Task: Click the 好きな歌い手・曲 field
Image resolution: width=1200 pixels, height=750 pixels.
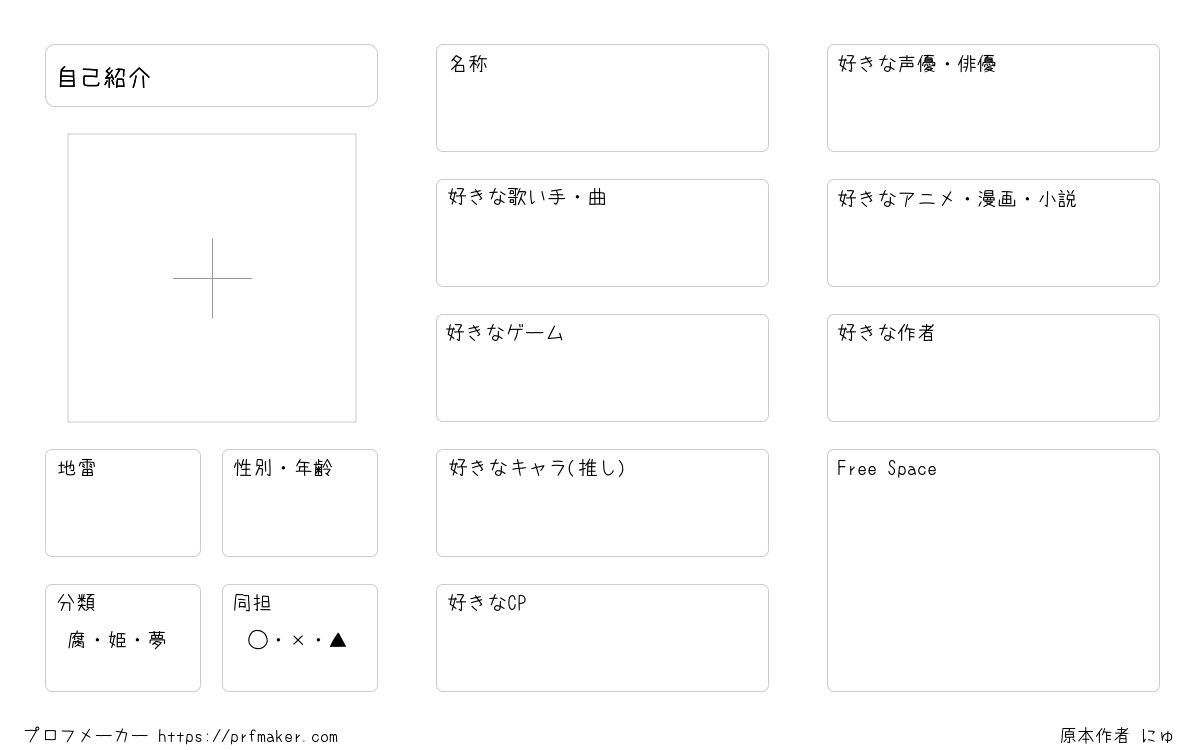Action: (x=602, y=233)
